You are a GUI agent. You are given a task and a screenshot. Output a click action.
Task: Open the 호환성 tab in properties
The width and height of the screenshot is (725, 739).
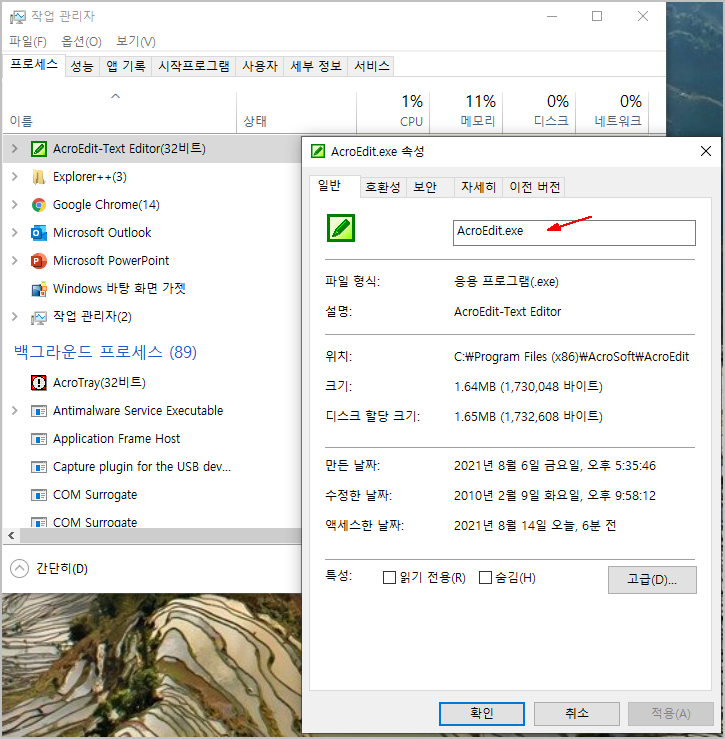pyautogui.click(x=383, y=188)
